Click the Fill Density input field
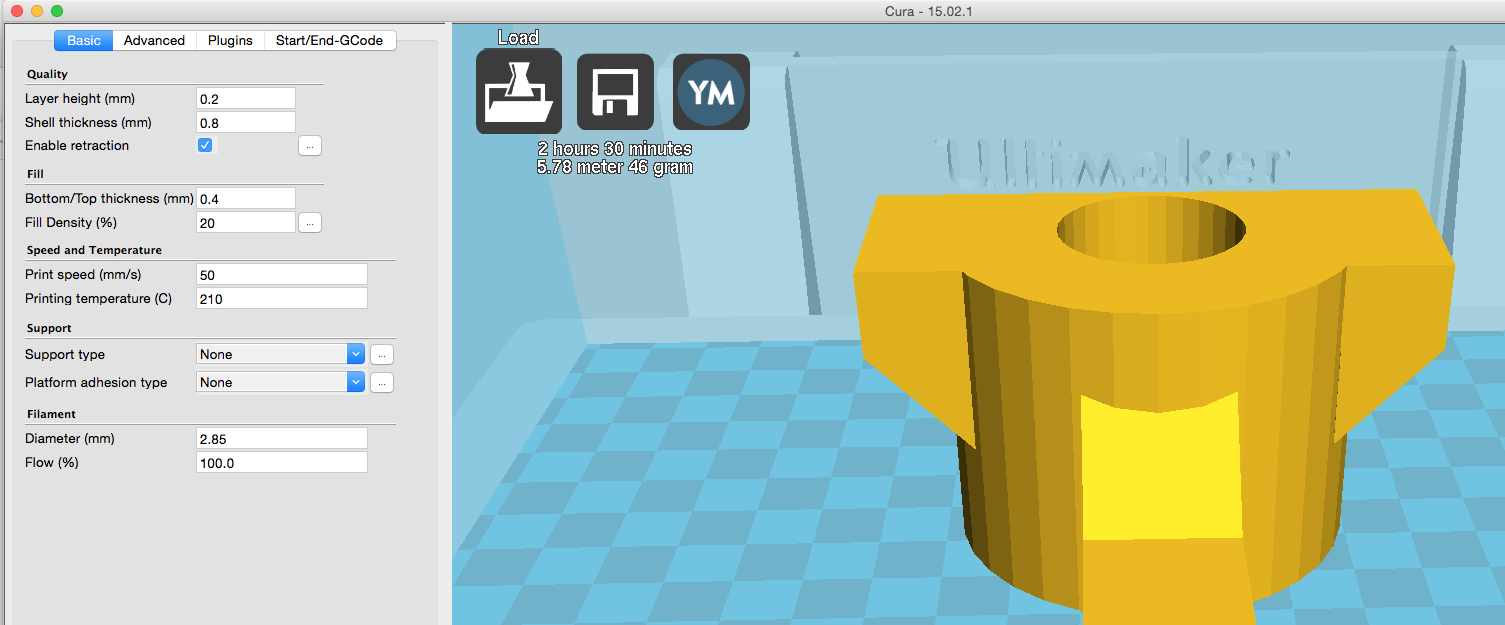1505x625 pixels. tap(246, 222)
